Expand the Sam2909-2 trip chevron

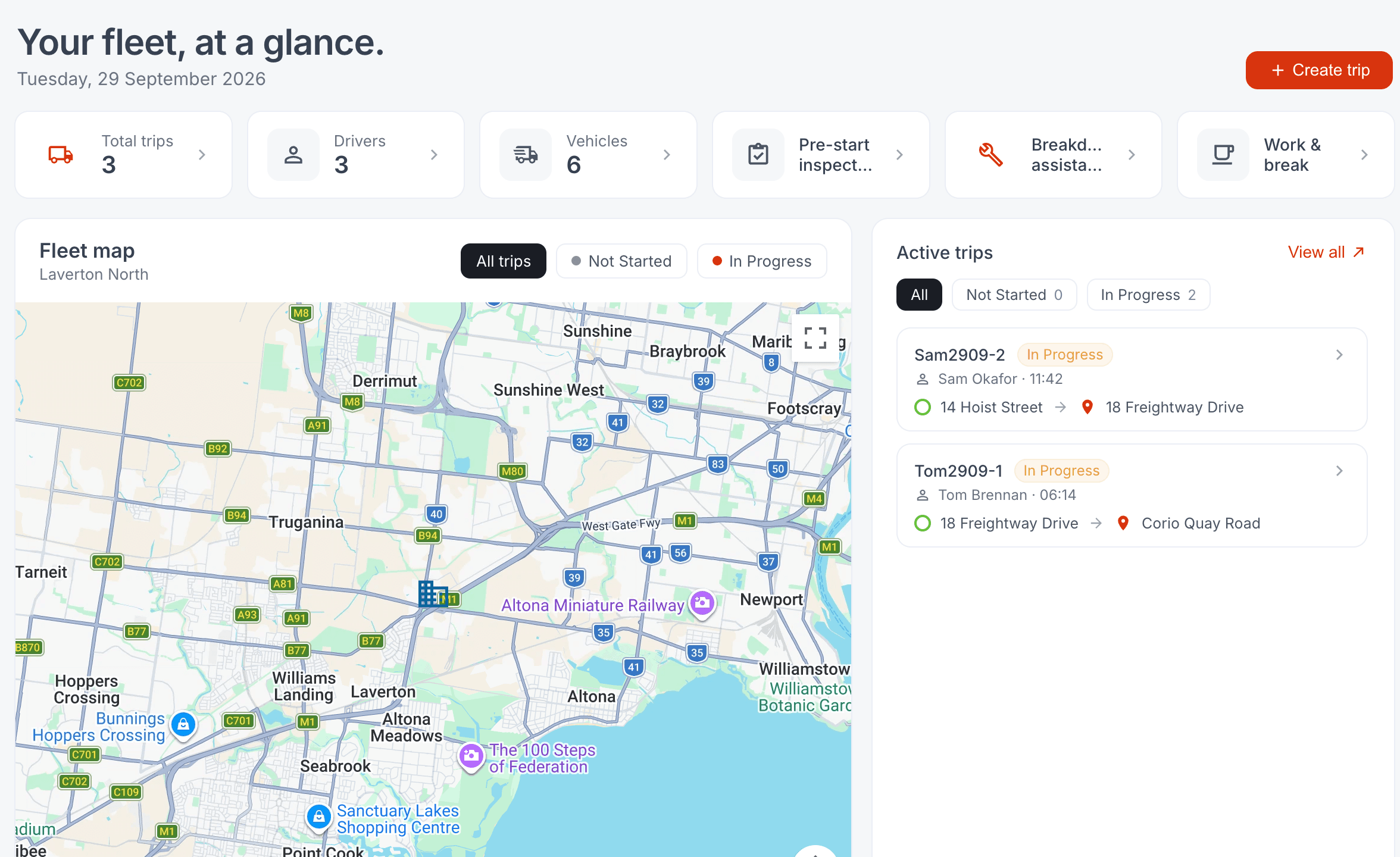1339,355
